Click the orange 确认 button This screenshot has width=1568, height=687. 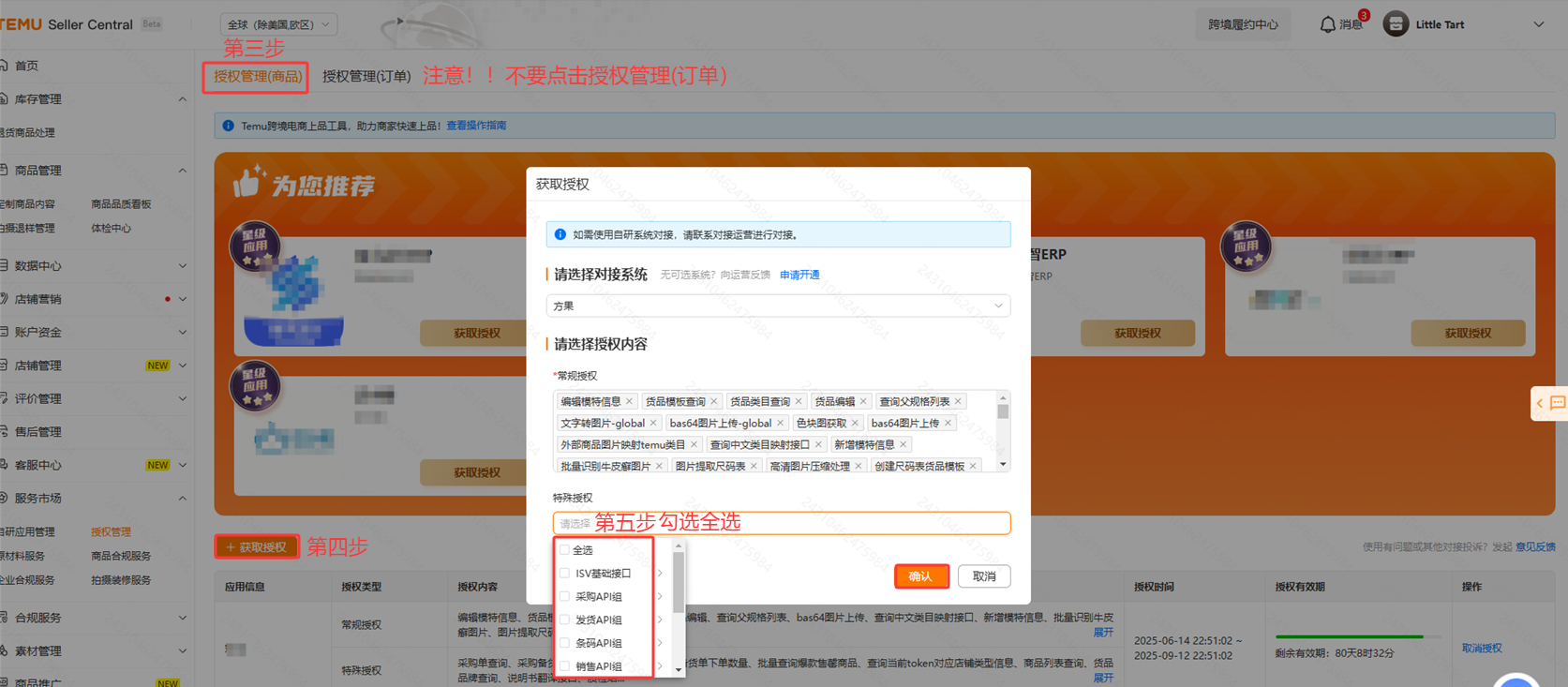pos(920,576)
